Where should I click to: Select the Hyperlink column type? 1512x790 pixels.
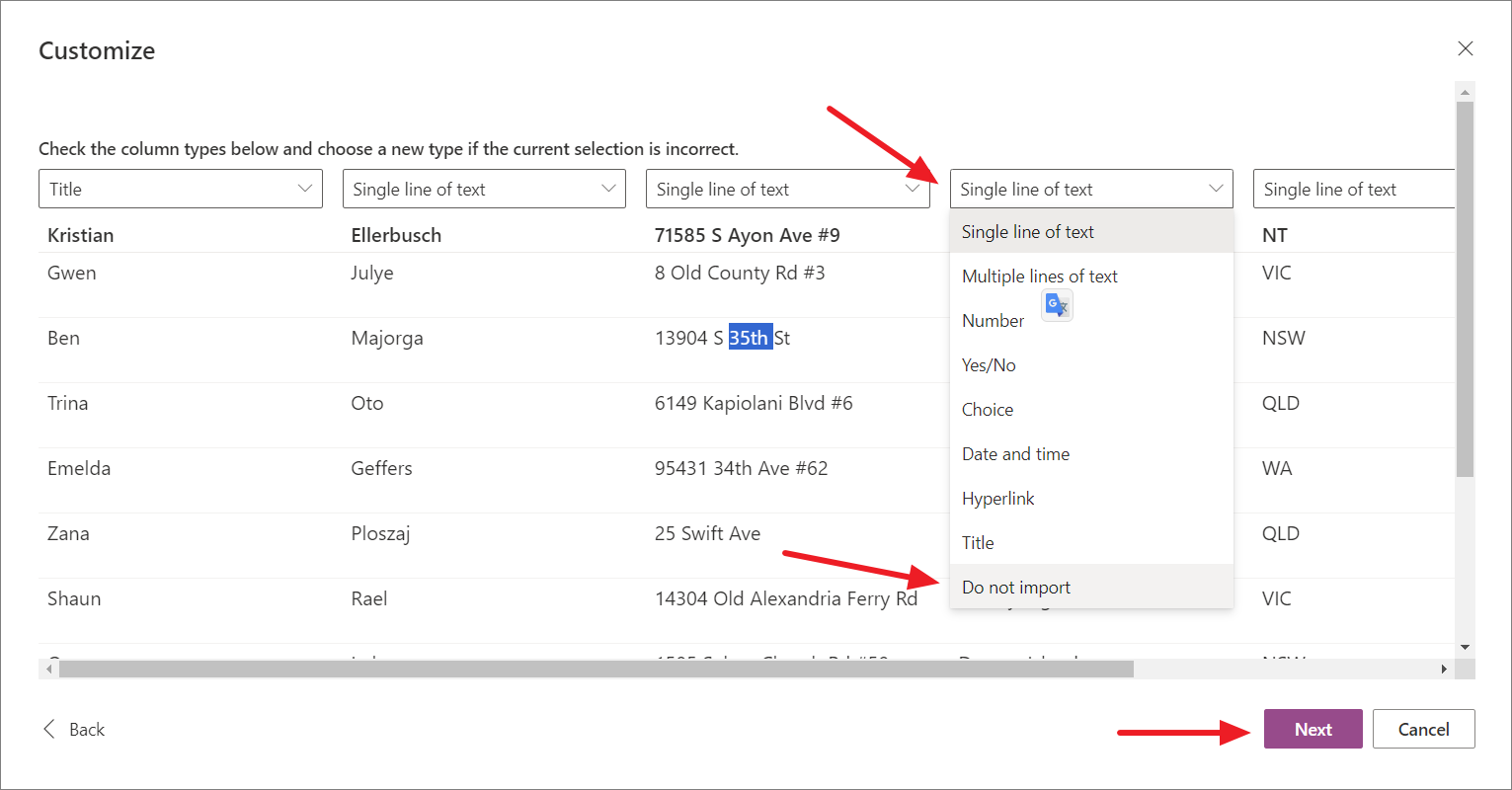[1091, 499]
